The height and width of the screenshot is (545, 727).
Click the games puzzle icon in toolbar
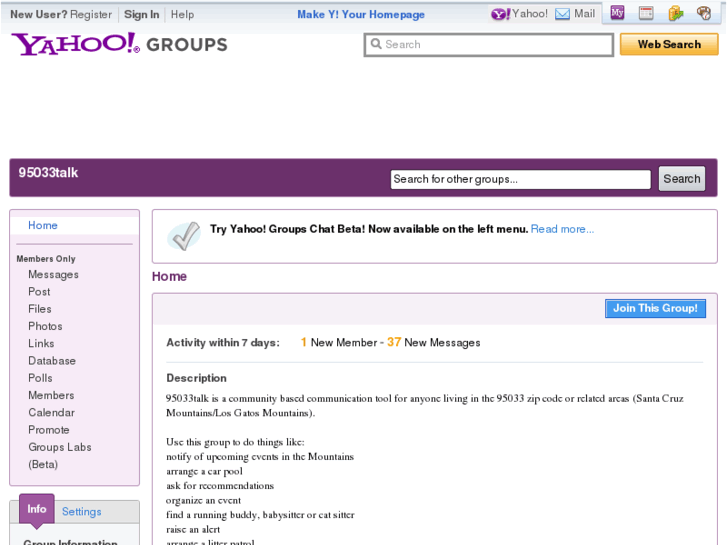(676, 13)
